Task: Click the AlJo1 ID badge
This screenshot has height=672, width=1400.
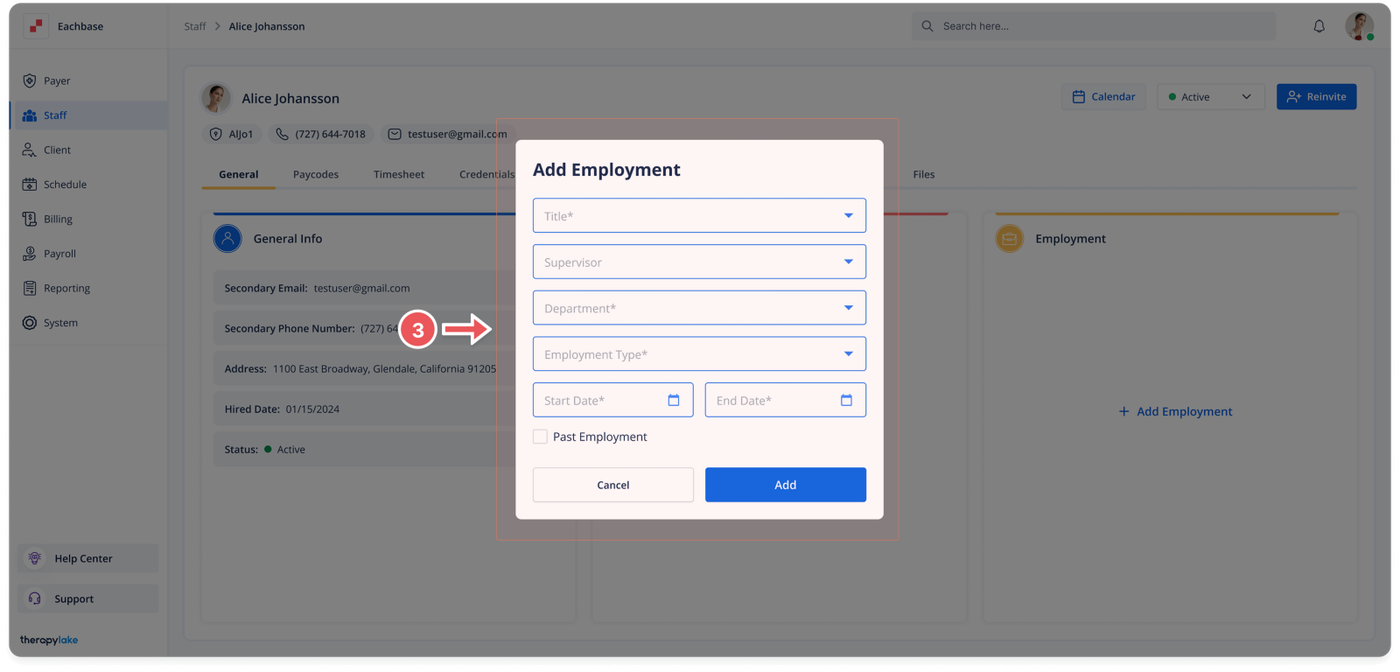Action: (231, 134)
